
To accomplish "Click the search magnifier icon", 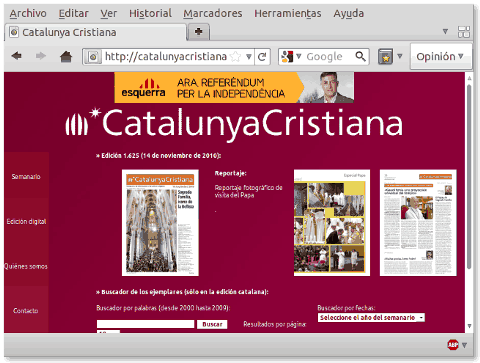I will 360,56.
